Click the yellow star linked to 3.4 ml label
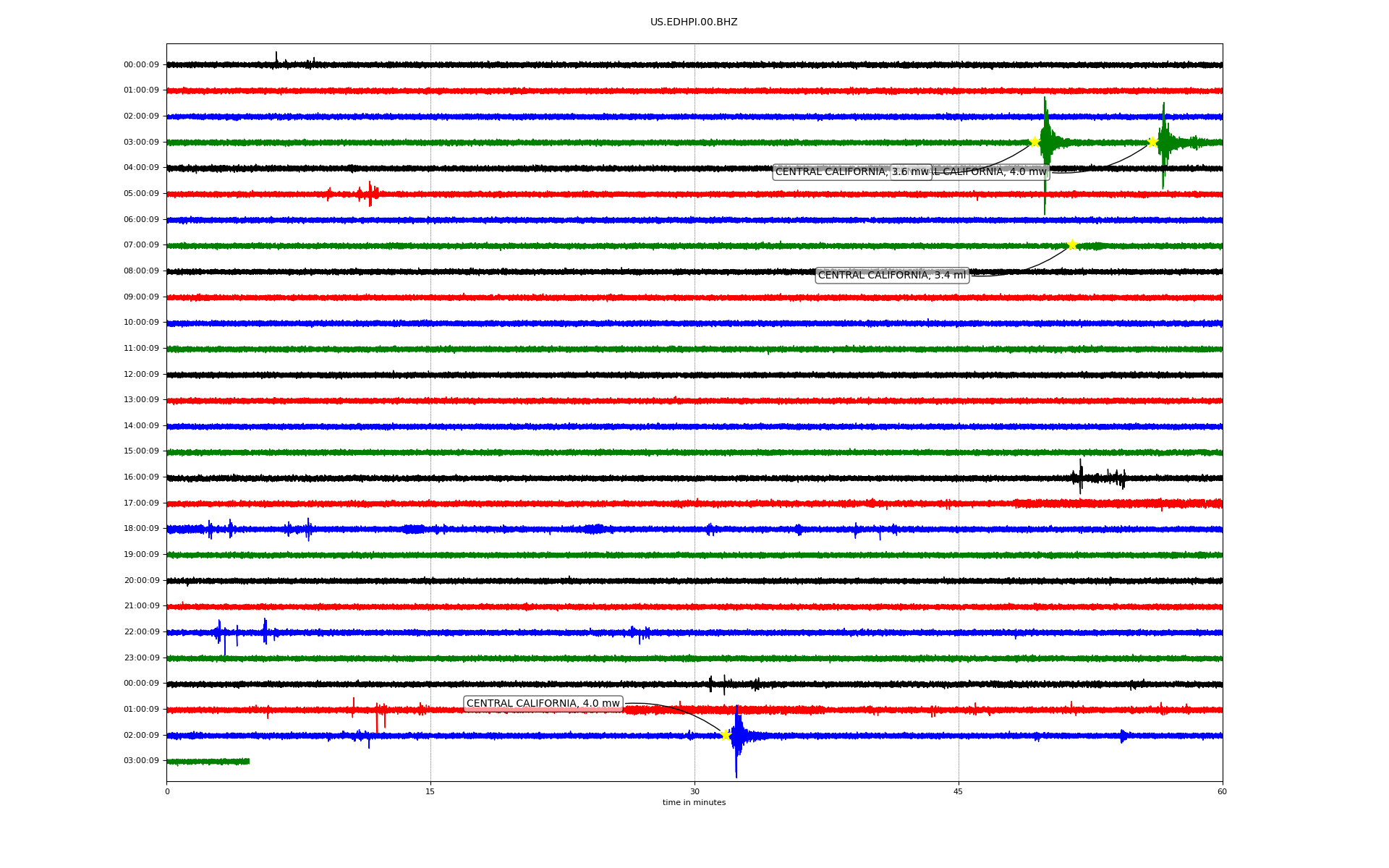 click(1072, 244)
